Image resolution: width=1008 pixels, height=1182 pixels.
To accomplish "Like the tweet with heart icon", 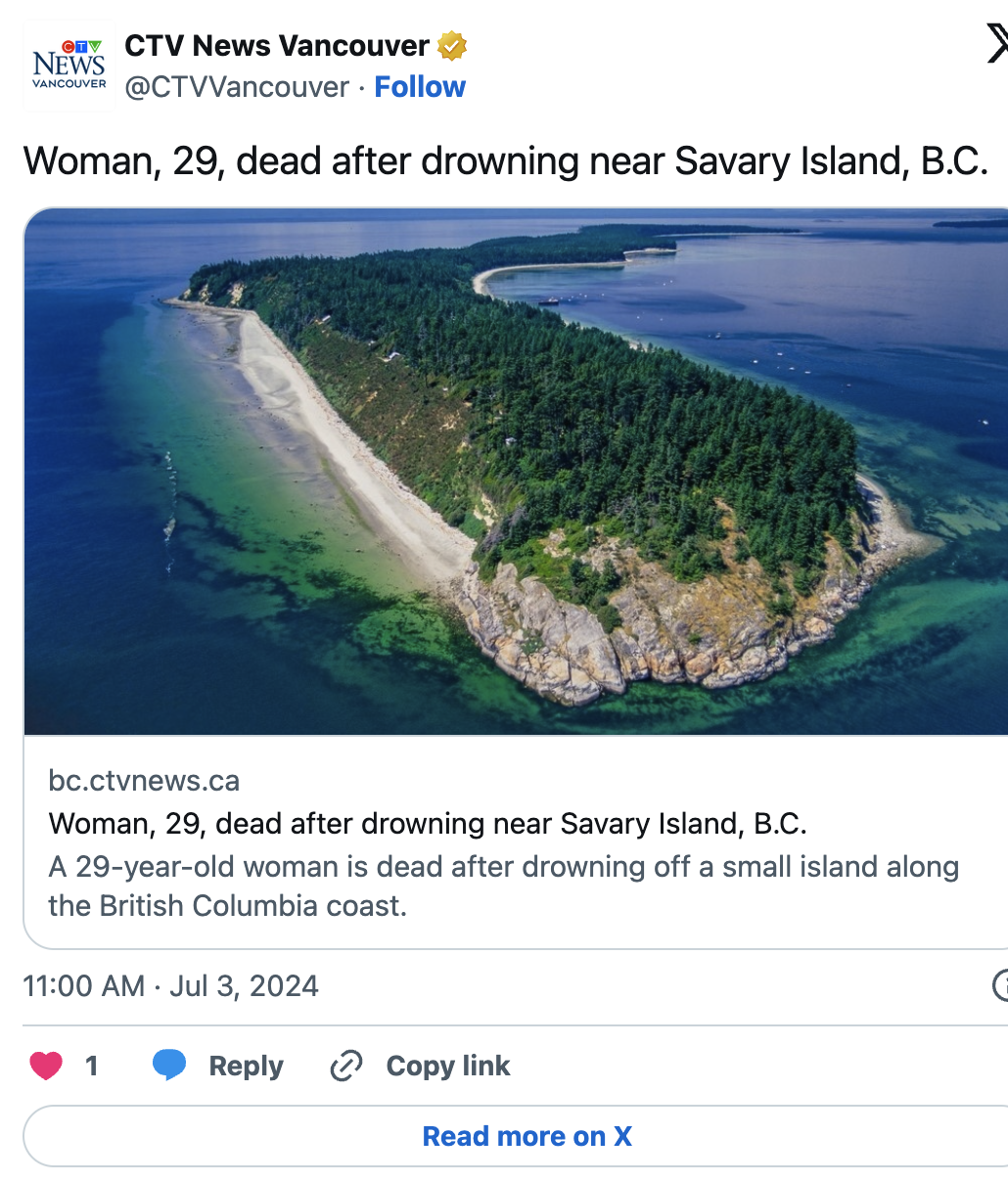I will coord(46,1066).
